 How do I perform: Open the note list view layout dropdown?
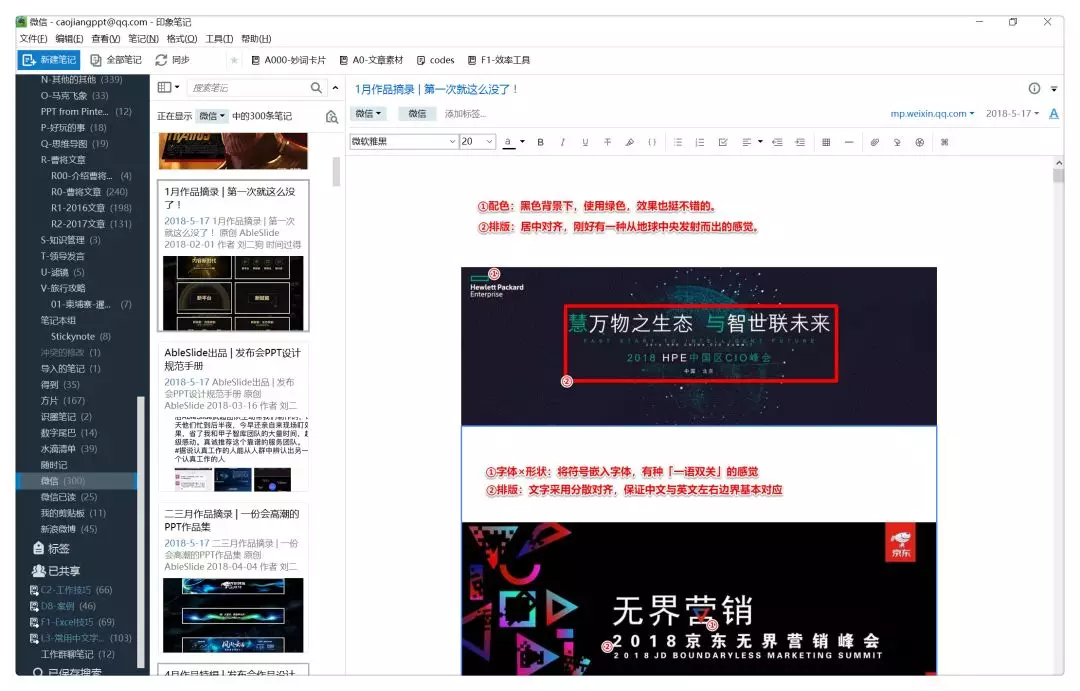[x=169, y=87]
